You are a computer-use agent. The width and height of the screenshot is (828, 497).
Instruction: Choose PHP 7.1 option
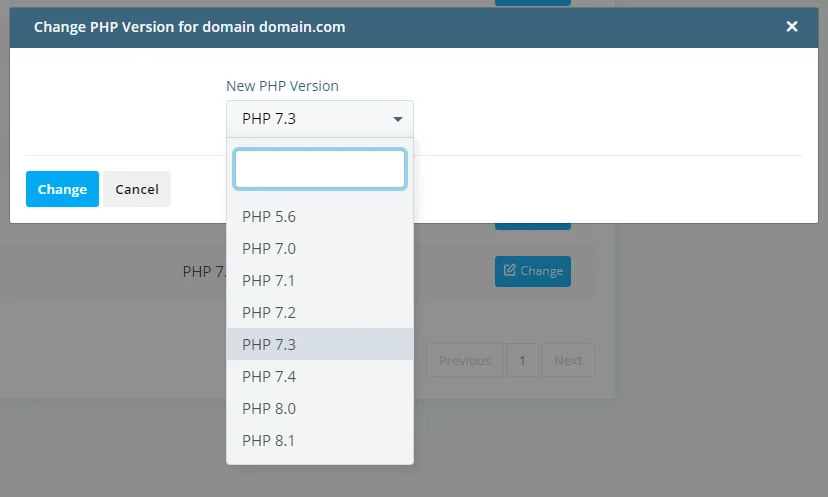[x=319, y=280]
